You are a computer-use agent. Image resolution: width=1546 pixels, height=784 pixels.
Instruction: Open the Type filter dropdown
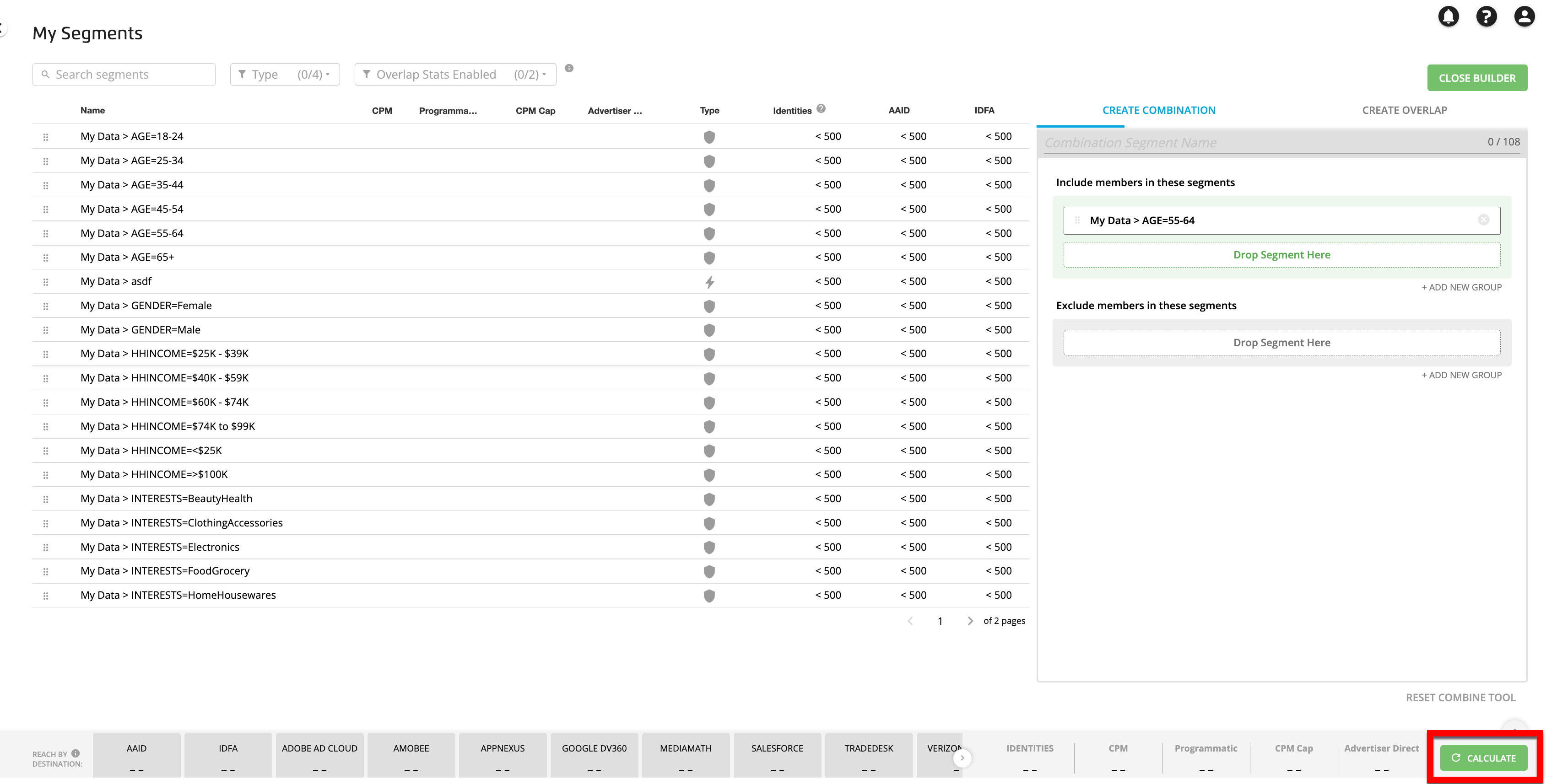tap(285, 75)
